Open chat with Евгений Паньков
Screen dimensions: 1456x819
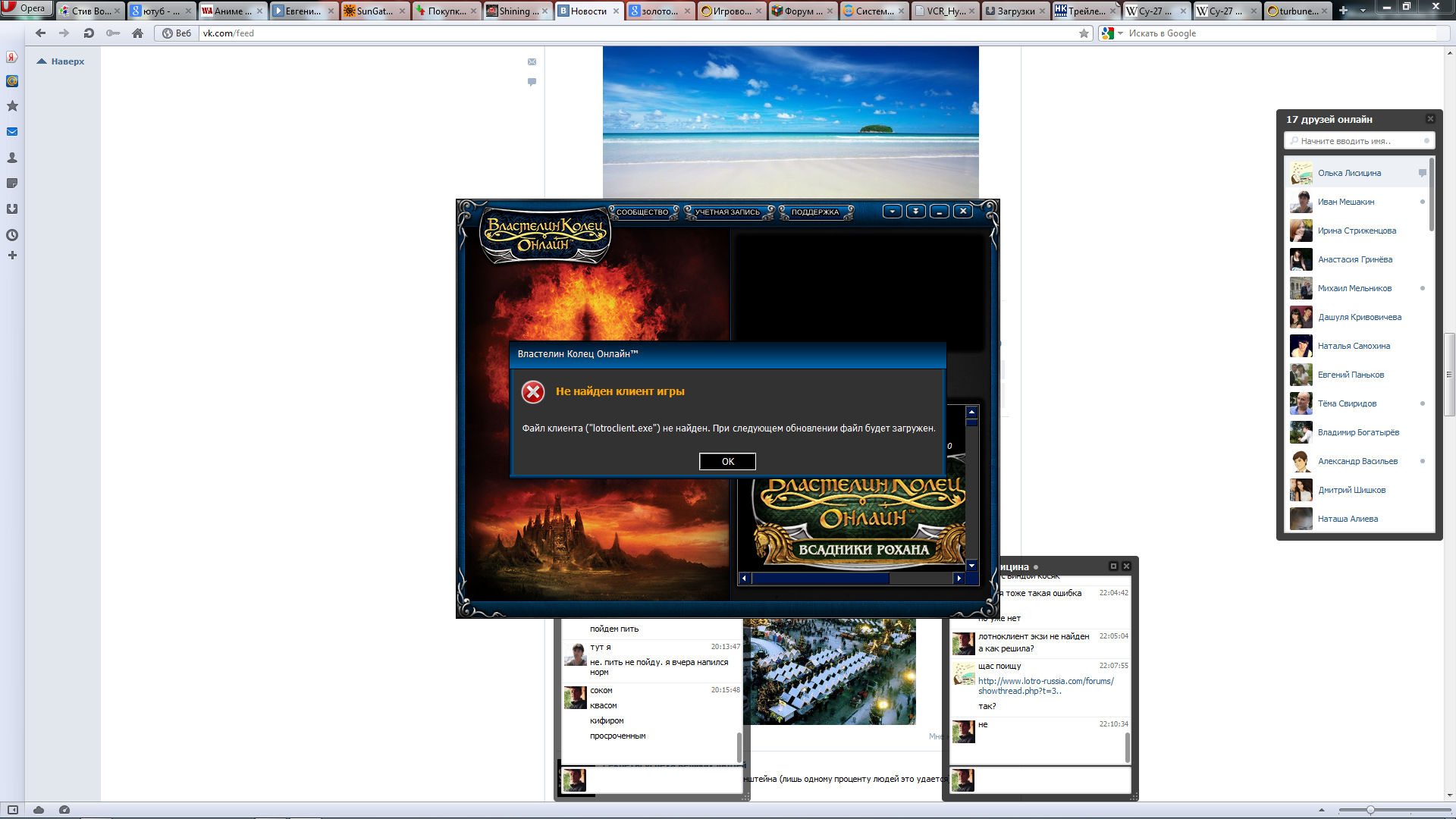1356,375
